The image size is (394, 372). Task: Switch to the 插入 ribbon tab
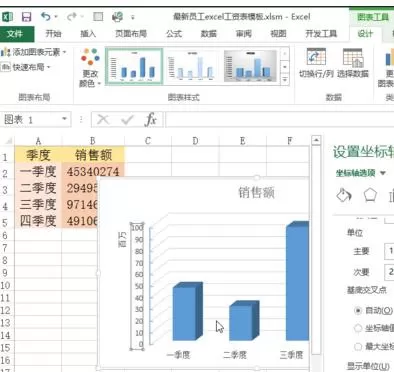point(88,34)
